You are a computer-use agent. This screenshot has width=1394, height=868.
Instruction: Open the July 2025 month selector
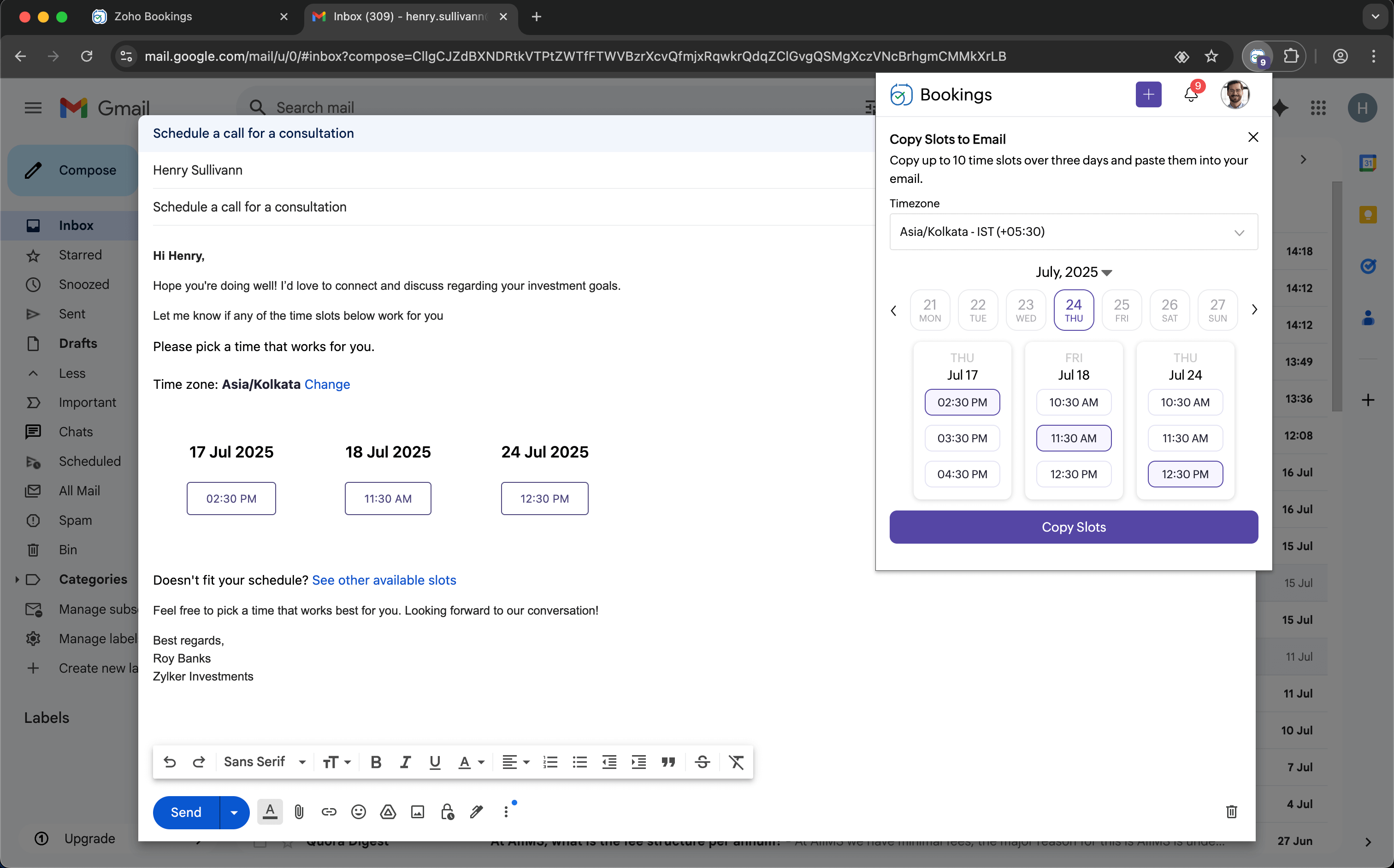coord(1073,272)
